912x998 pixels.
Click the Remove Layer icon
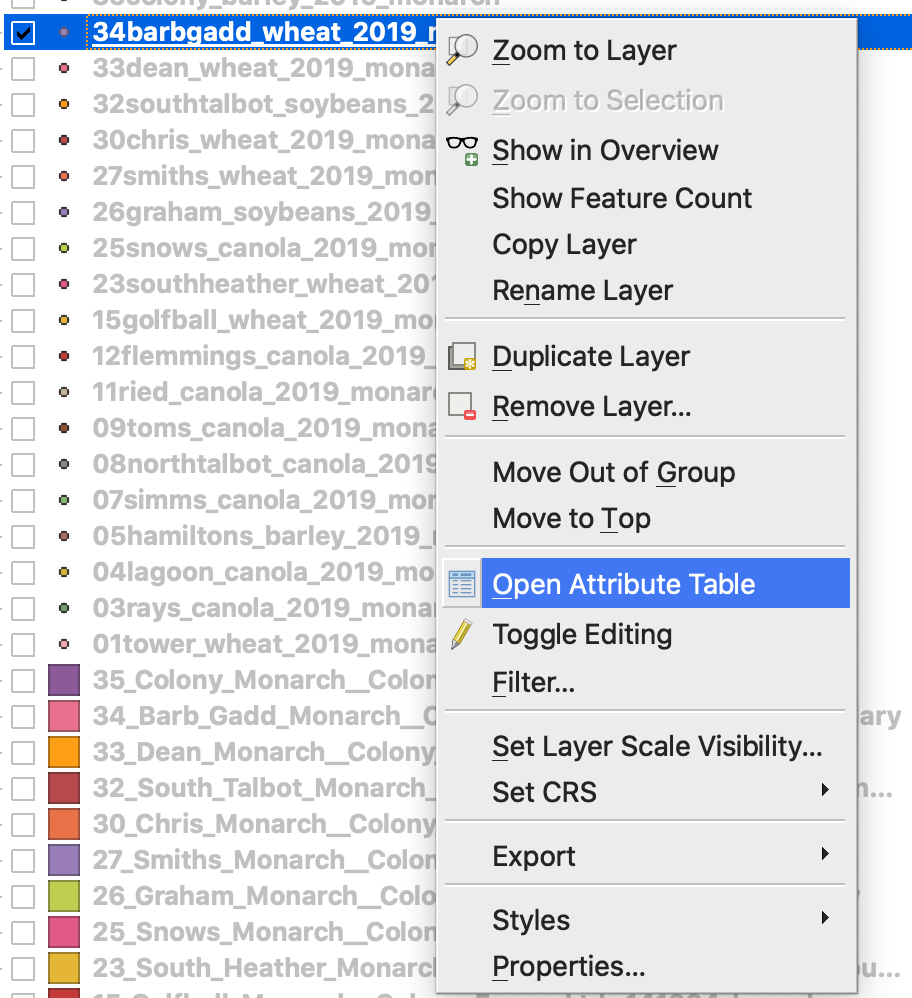tap(462, 407)
